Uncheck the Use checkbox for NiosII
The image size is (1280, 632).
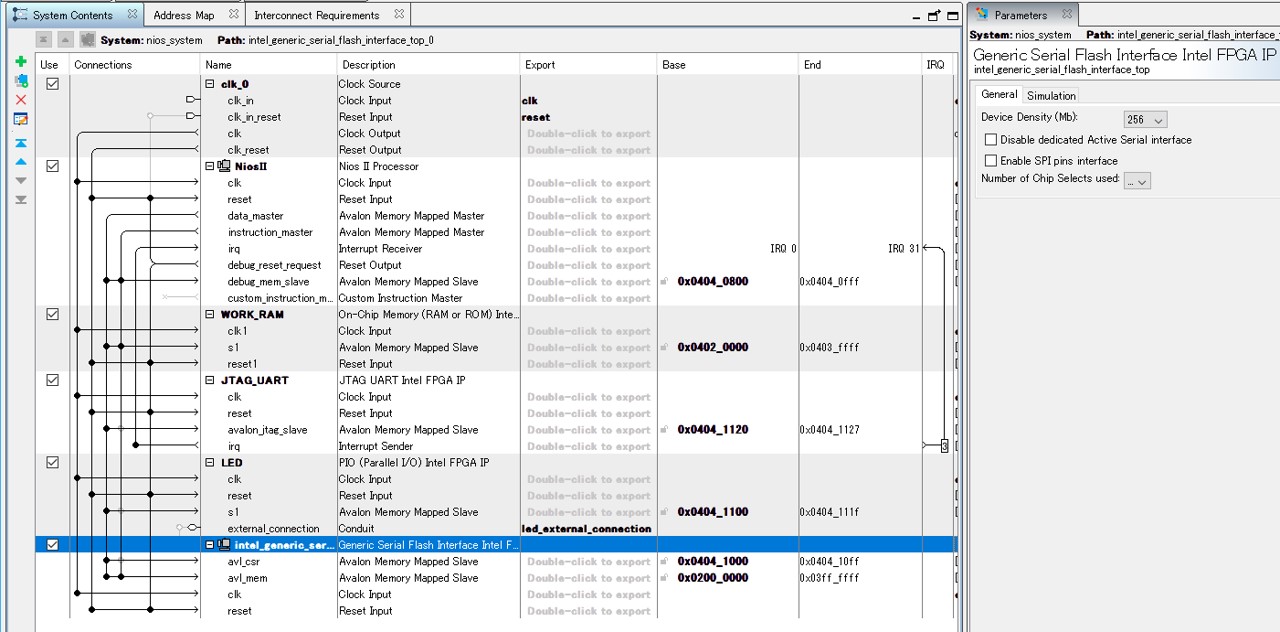pos(52,166)
